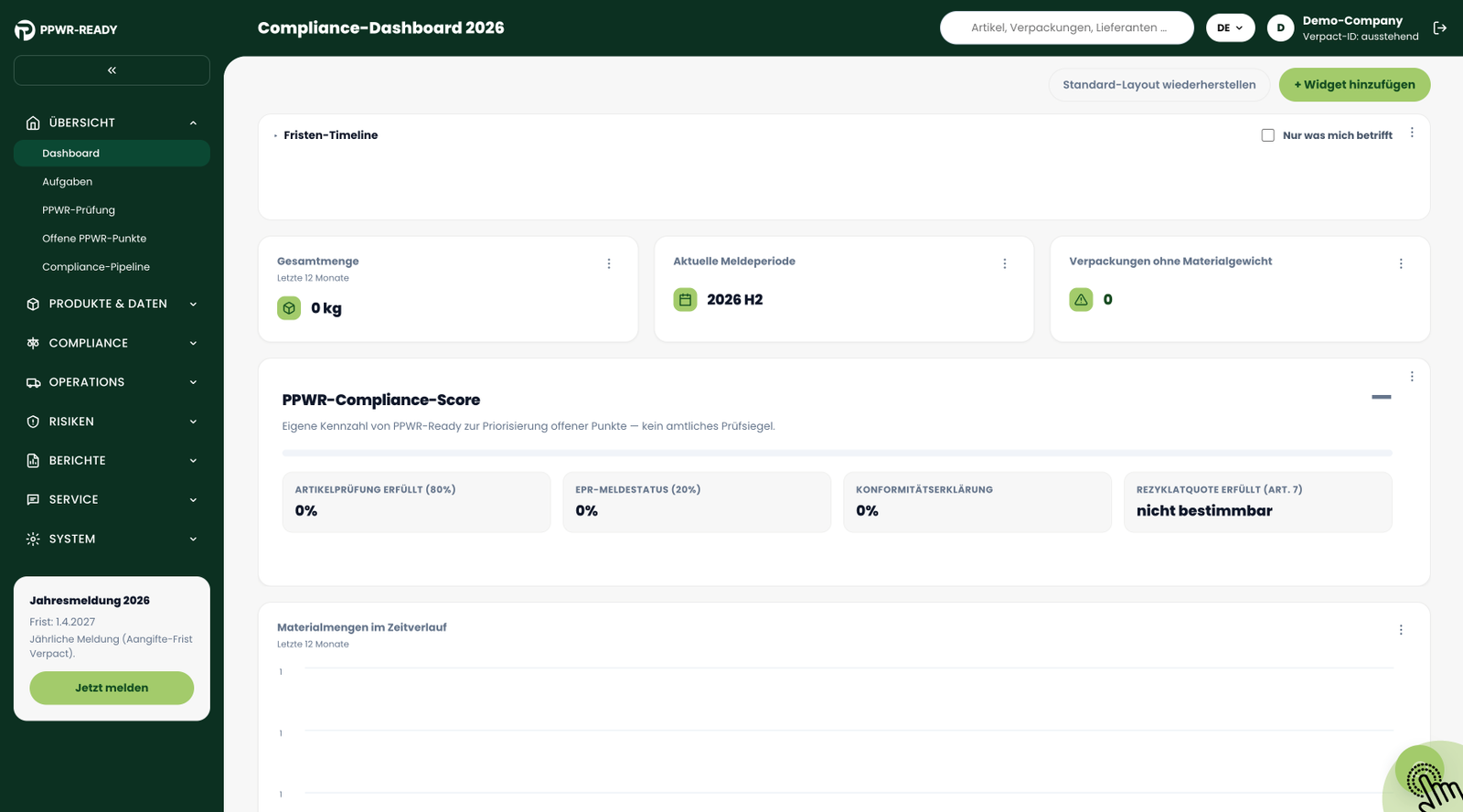Screen dimensions: 1463x812
Task: Click the Produkte & Daten box icon
Action: click(x=33, y=304)
